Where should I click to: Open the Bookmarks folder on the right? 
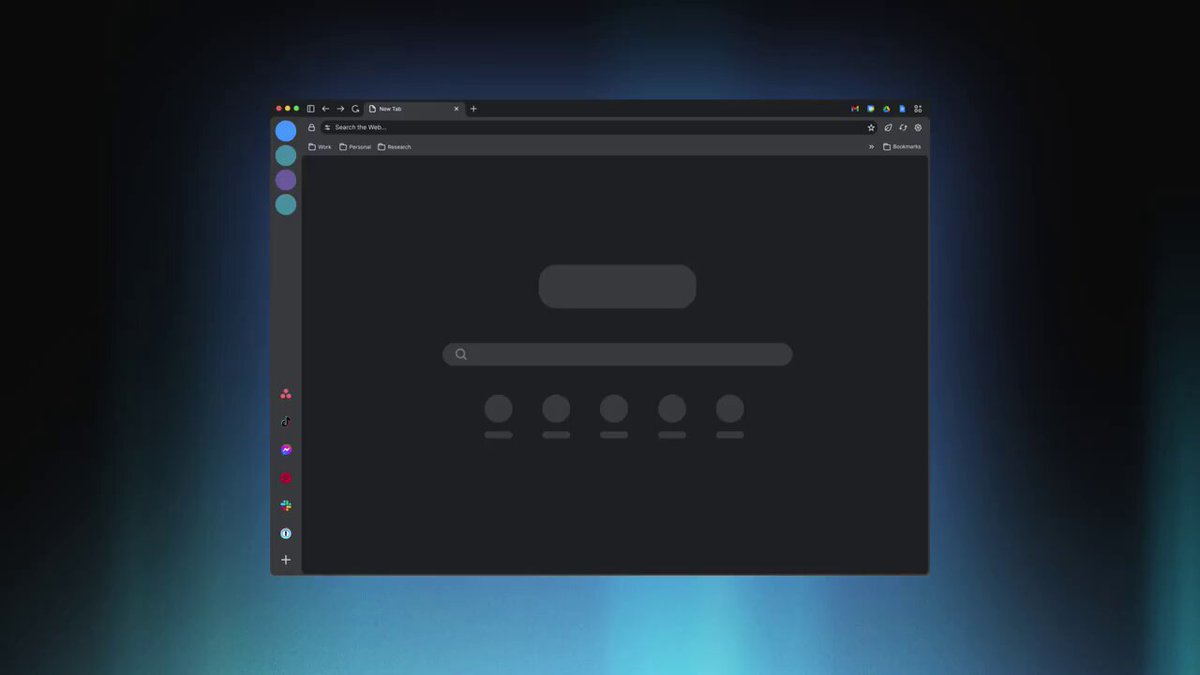click(x=902, y=147)
